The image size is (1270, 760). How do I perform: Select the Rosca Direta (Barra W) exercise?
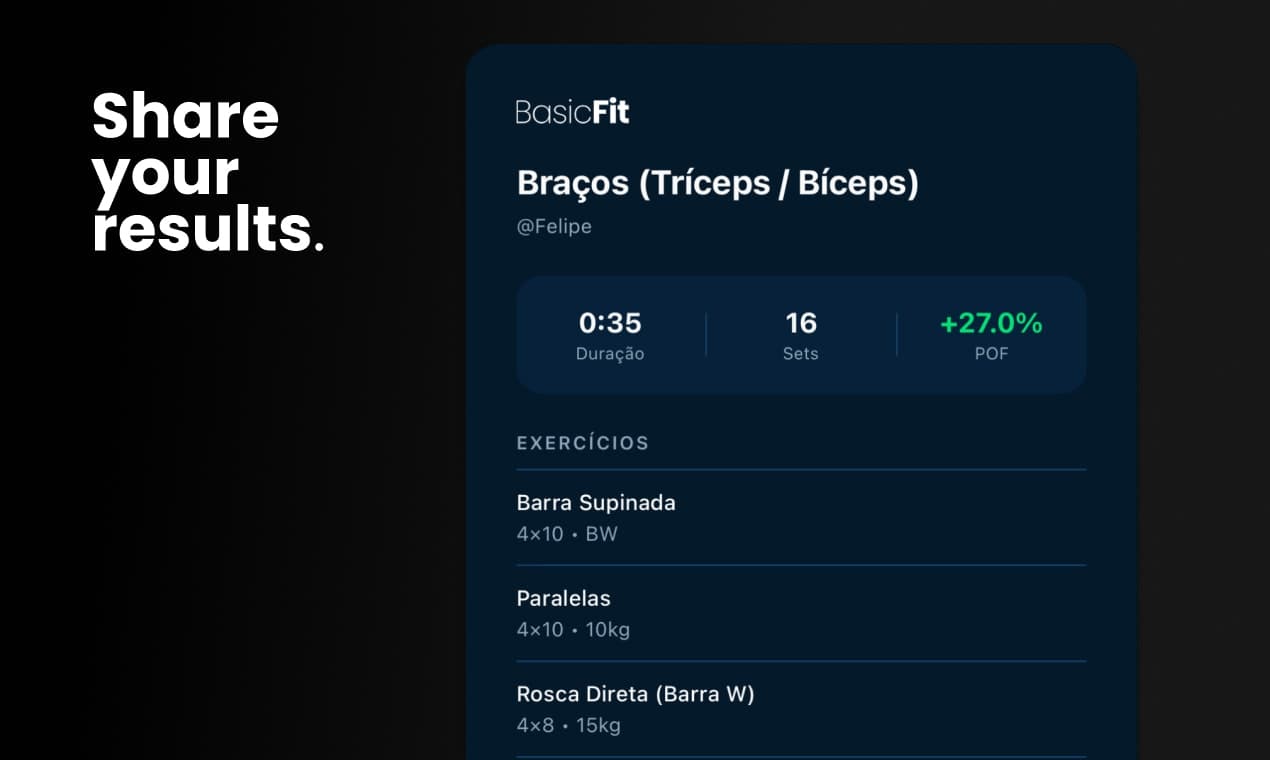pyautogui.click(x=636, y=694)
